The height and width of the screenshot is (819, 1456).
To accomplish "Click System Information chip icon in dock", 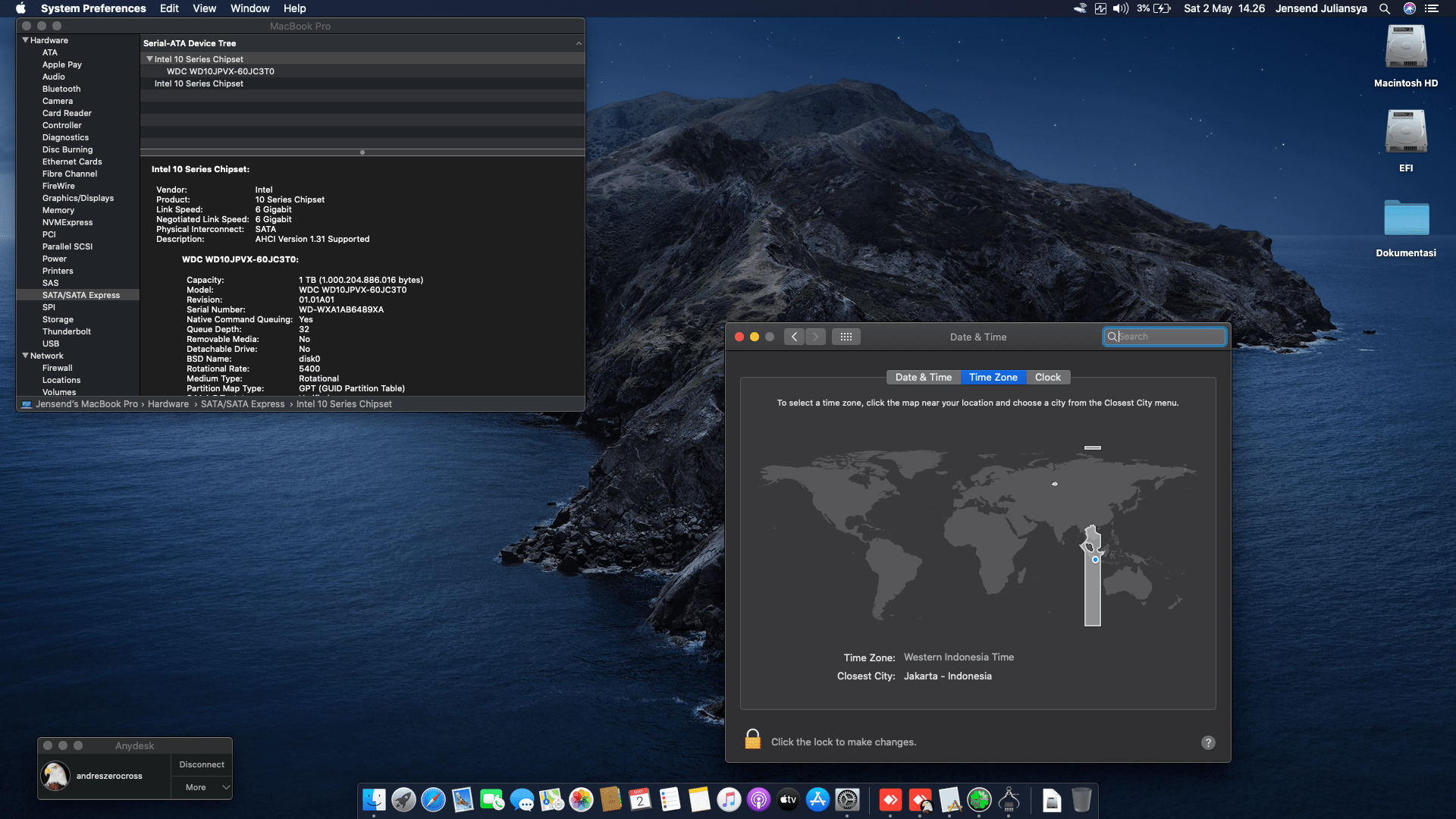I will click(x=1009, y=800).
